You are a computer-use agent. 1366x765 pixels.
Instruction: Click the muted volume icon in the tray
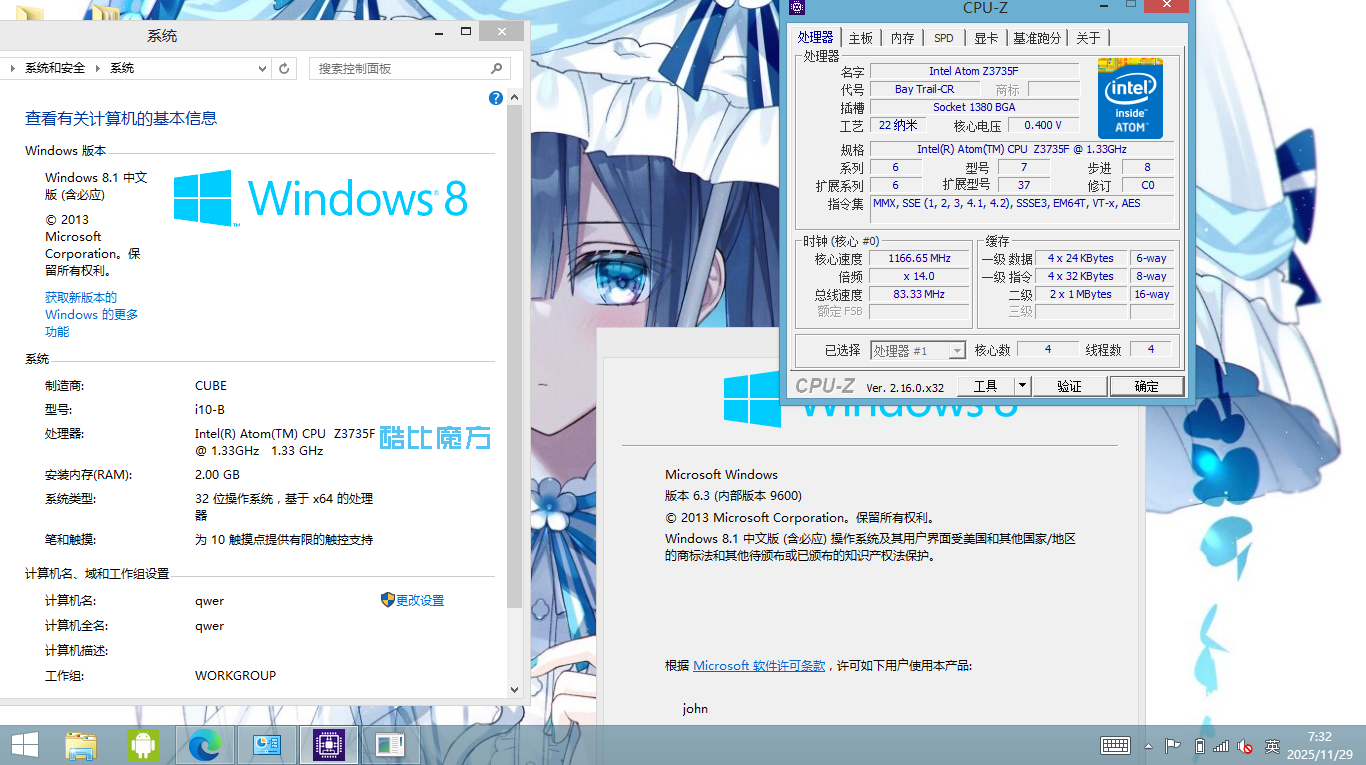[x=1245, y=746]
